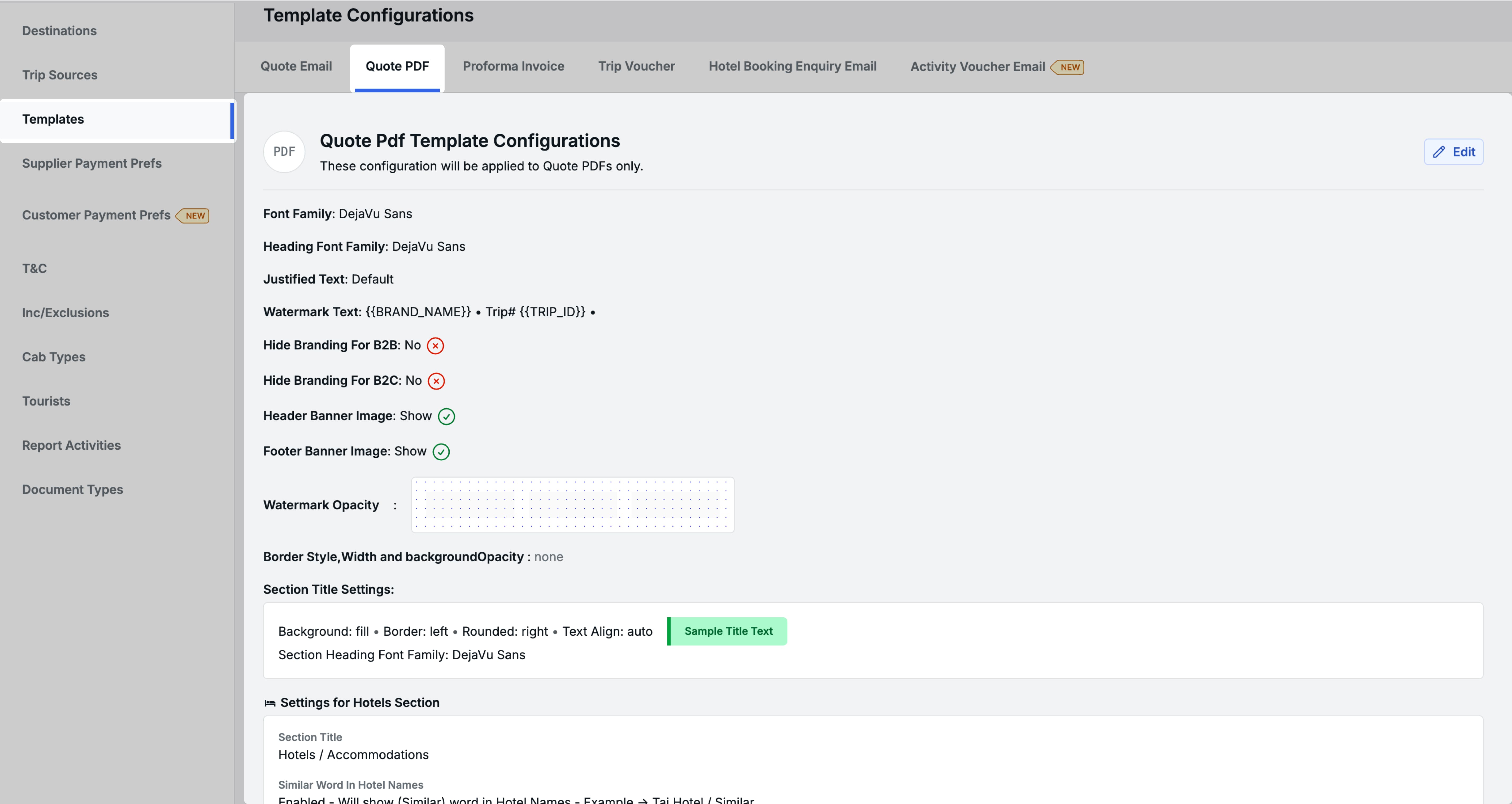The width and height of the screenshot is (1512, 804).
Task: Click 'Hotels / Accommodations' section title value
Action: [353, 755]
